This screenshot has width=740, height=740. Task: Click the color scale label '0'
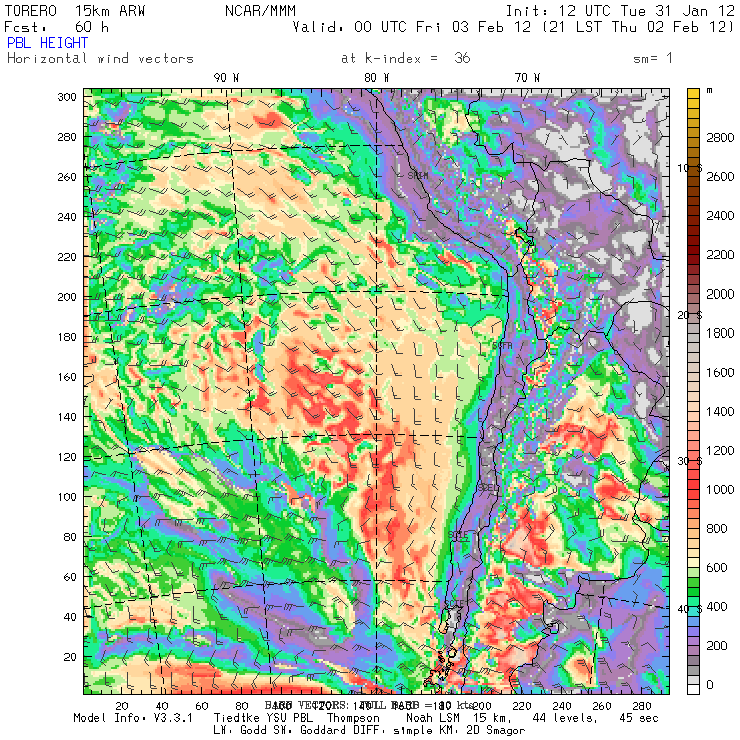[710, 685]
